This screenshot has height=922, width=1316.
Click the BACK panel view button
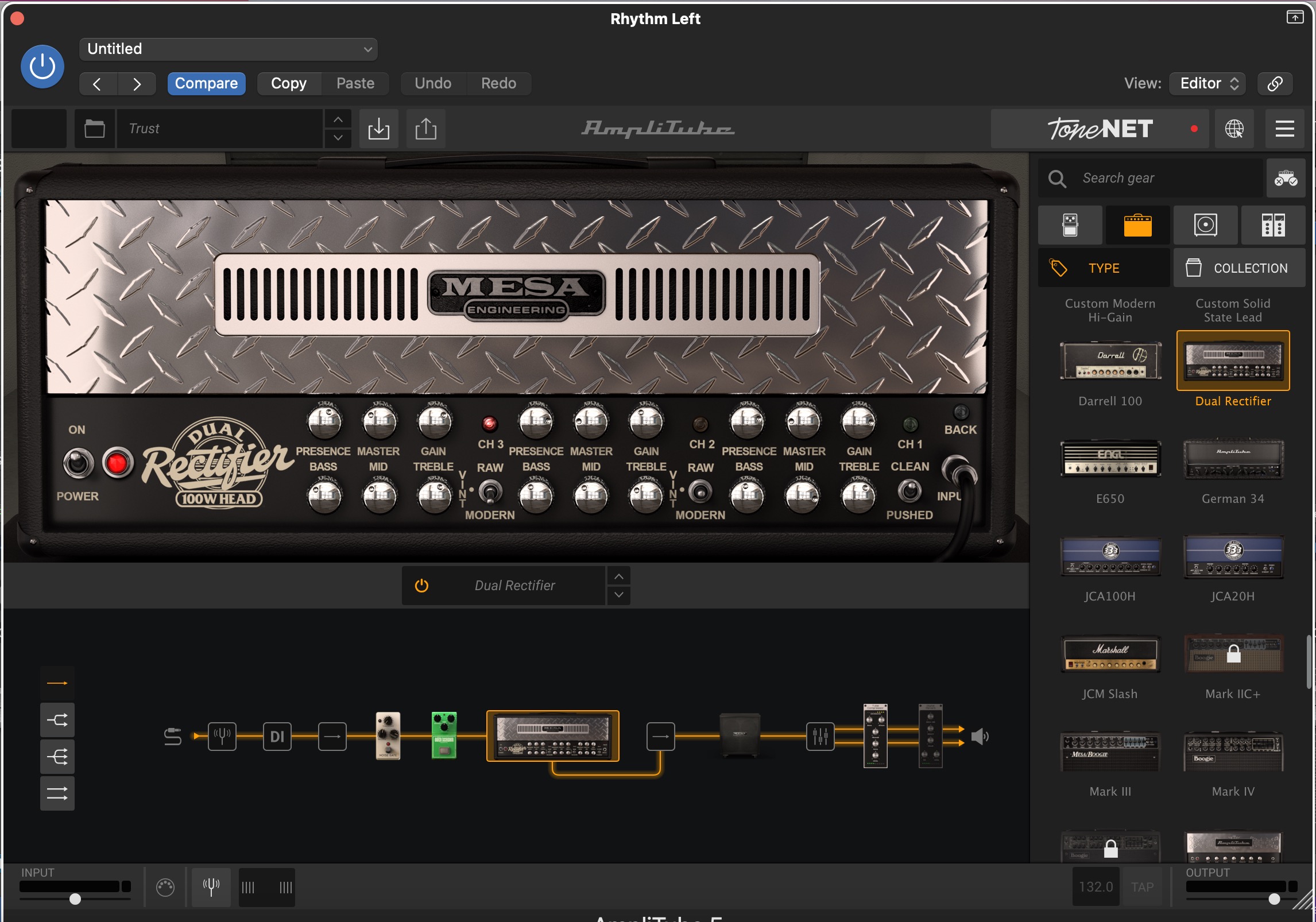point(961,412)
